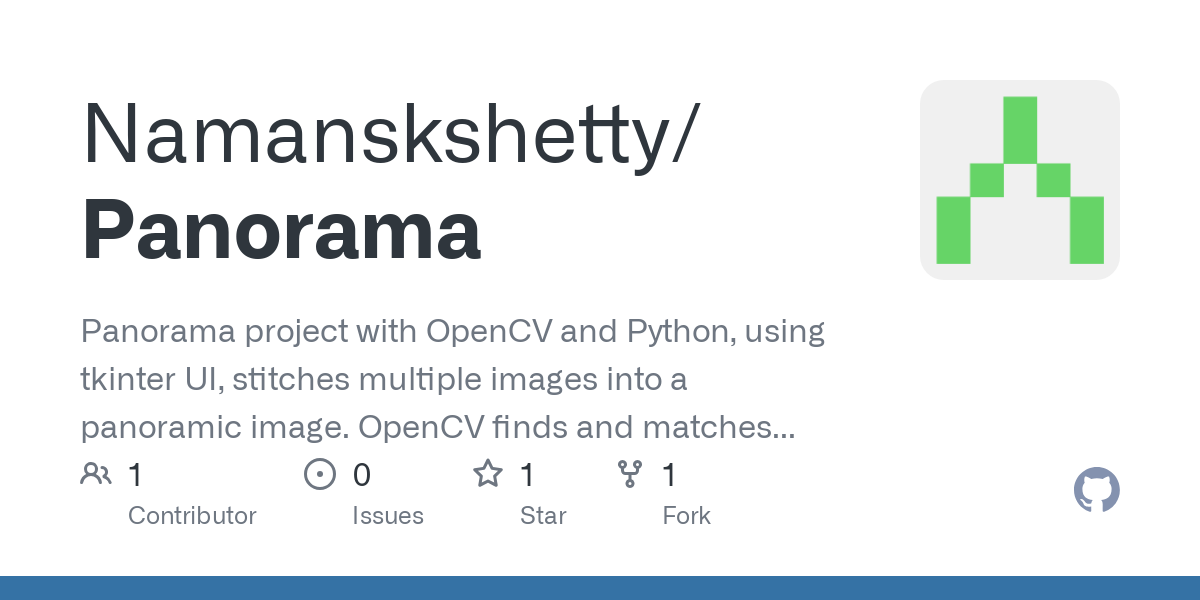Click the repository description text
This screenshot has height=600, width=1200.
[x=453, y=379]
